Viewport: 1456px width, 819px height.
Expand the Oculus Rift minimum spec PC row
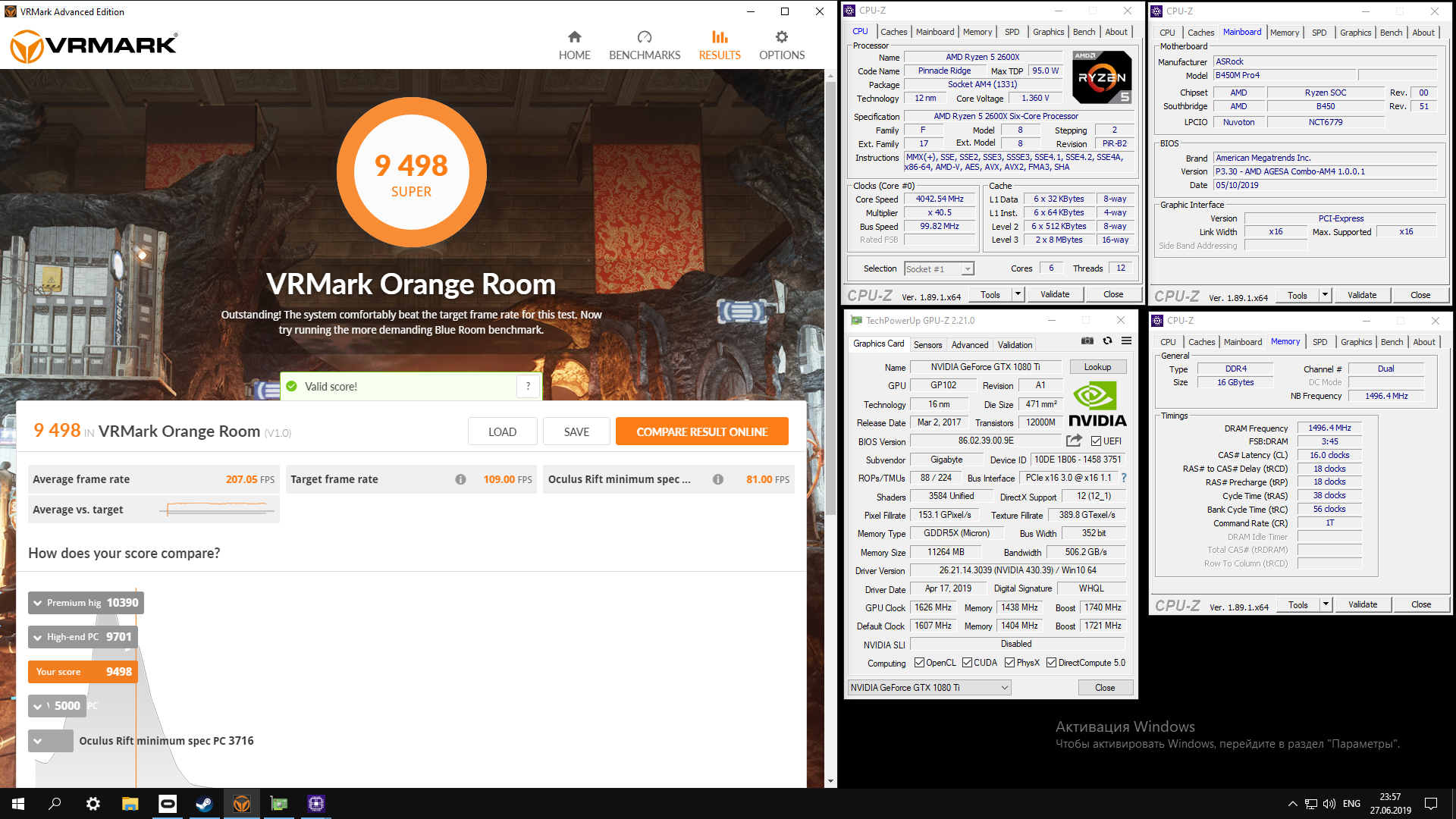click(51, 741)
